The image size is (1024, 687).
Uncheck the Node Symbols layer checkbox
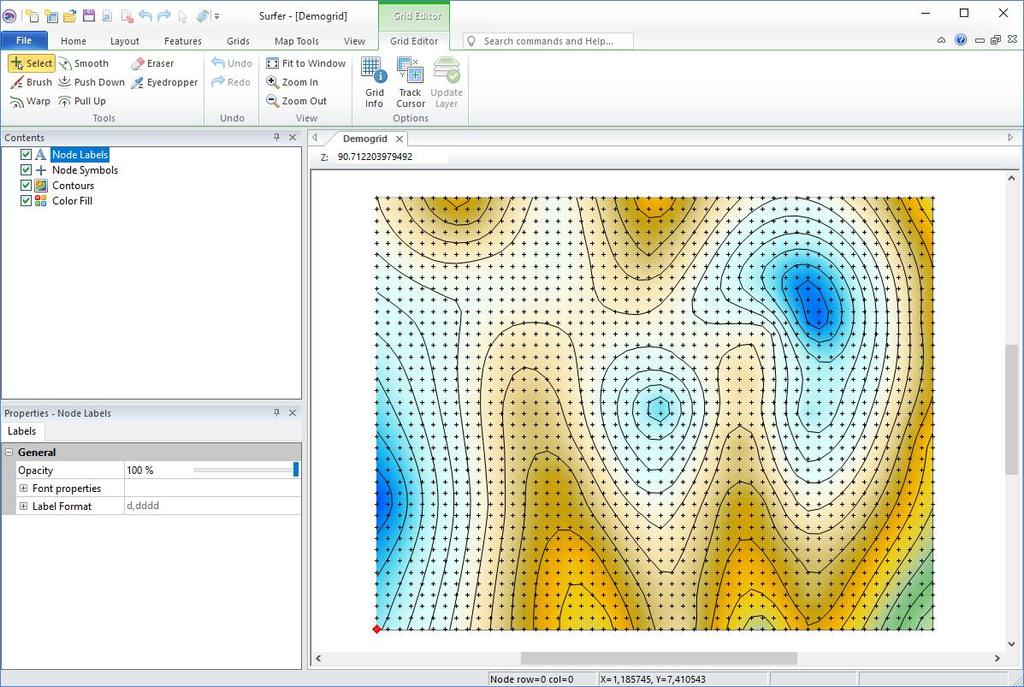(26, 170)
